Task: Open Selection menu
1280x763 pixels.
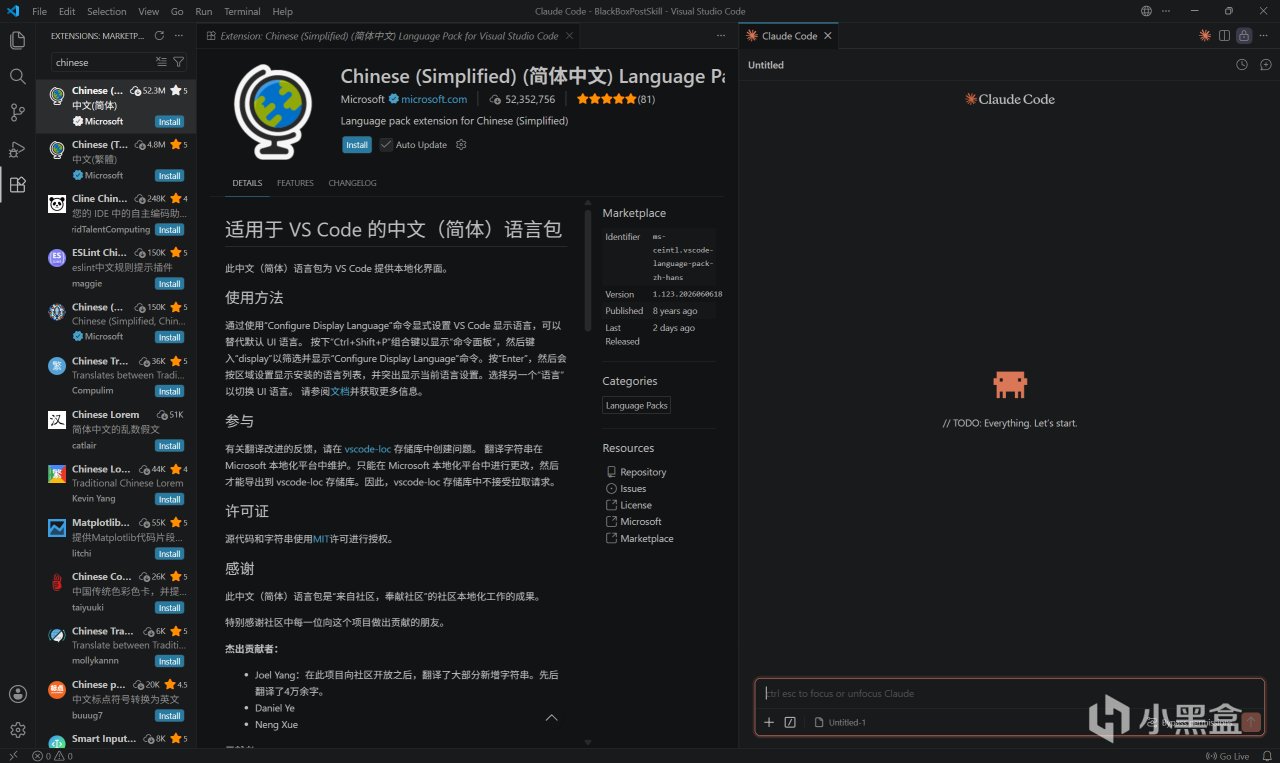Action: [x=106, y=11]
